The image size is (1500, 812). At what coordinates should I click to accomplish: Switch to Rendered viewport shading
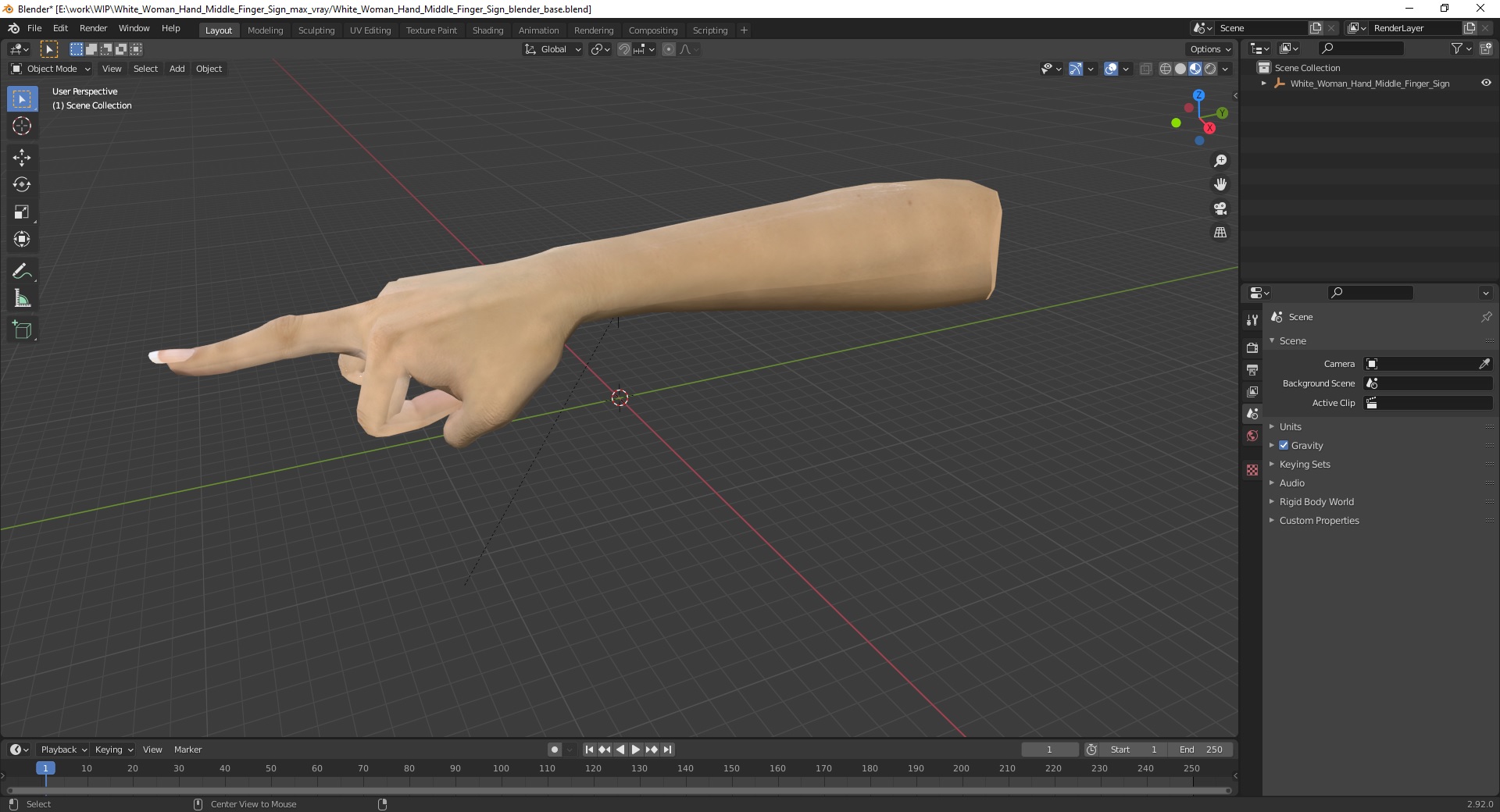(1210, 69)
